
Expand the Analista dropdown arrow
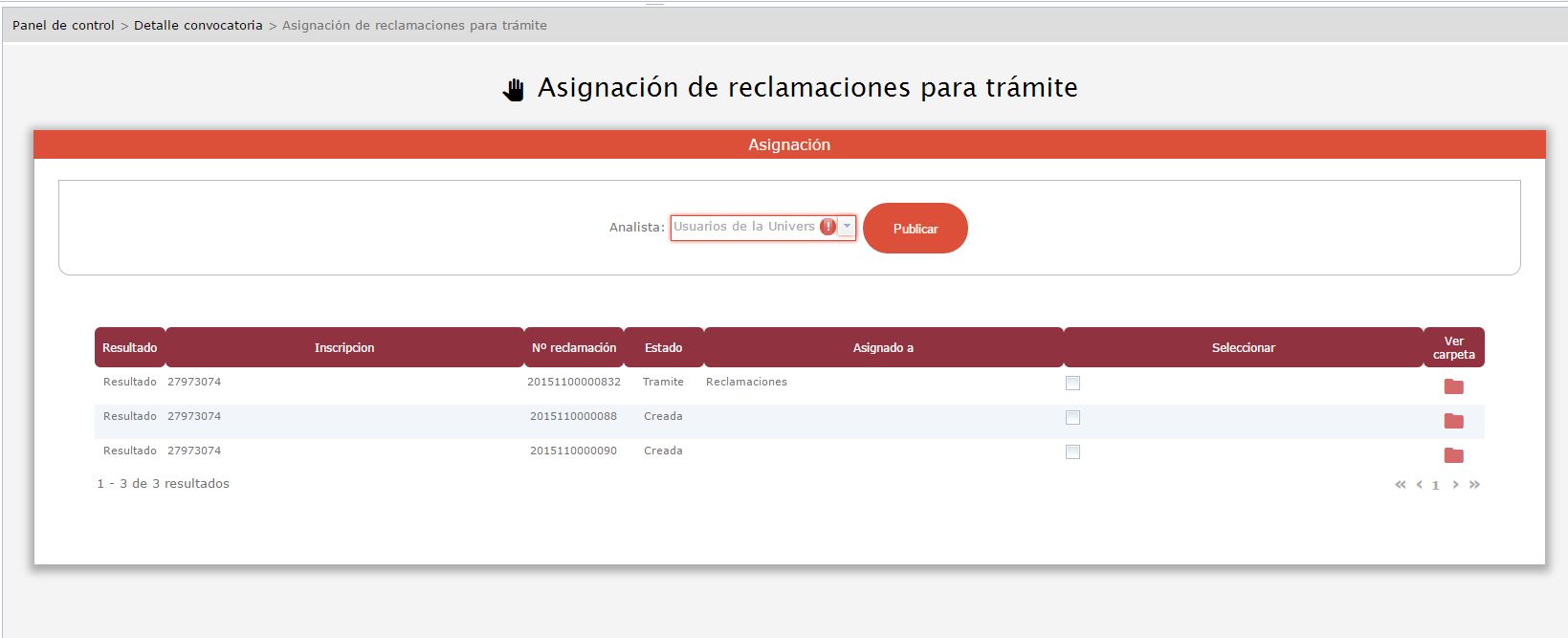(x=847, y=227)
